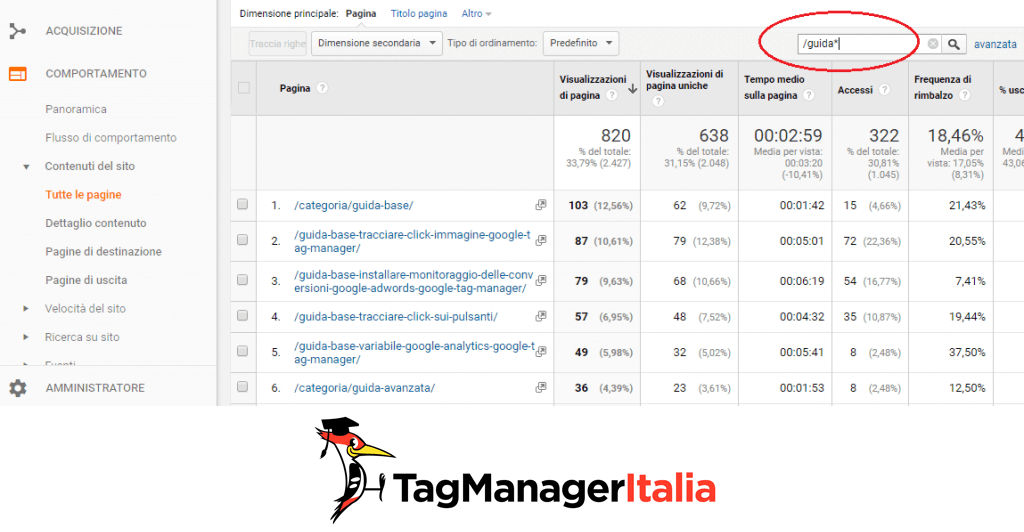This screenshot has height=532, width=1024.
Task: Sort by Tempo medio sulla pagina header
Action: click(x=774, y=87)
